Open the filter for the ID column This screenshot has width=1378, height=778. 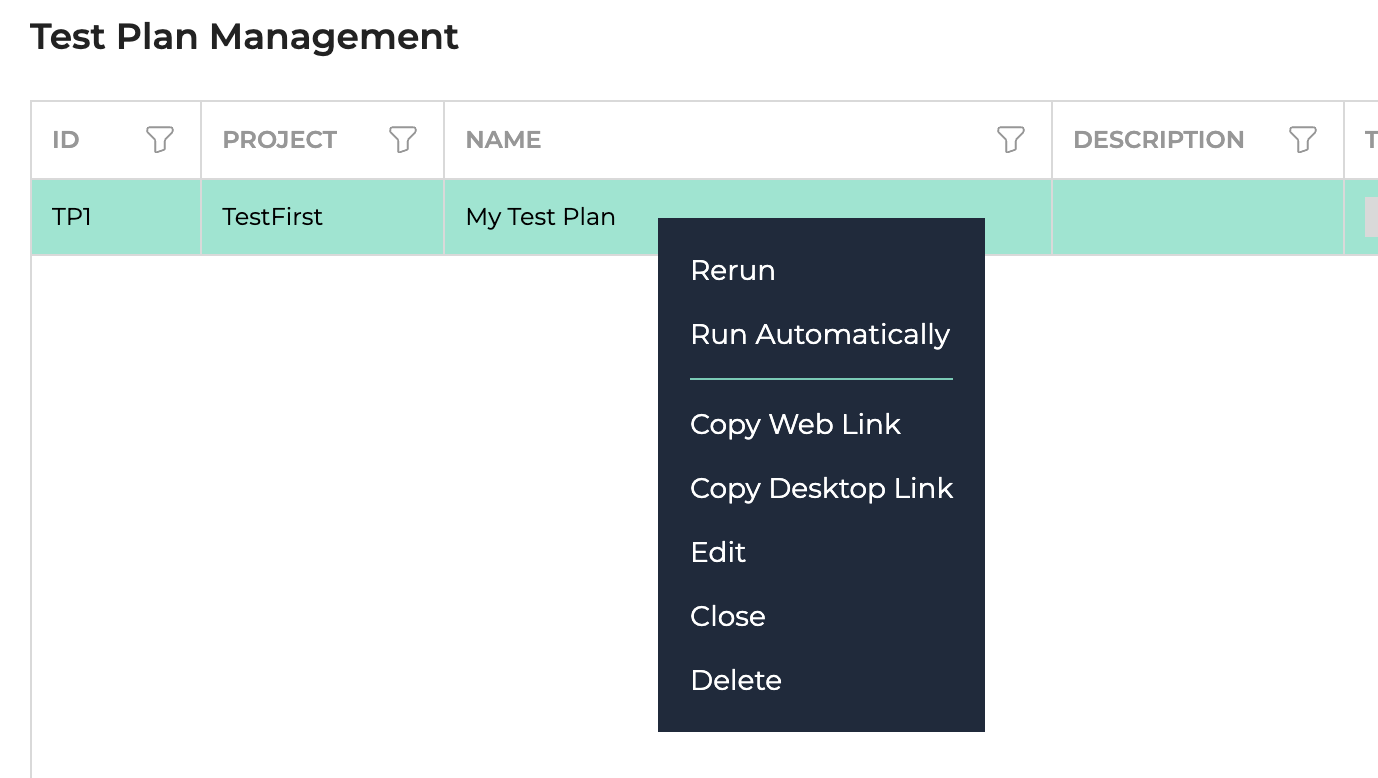click(160, 140)
